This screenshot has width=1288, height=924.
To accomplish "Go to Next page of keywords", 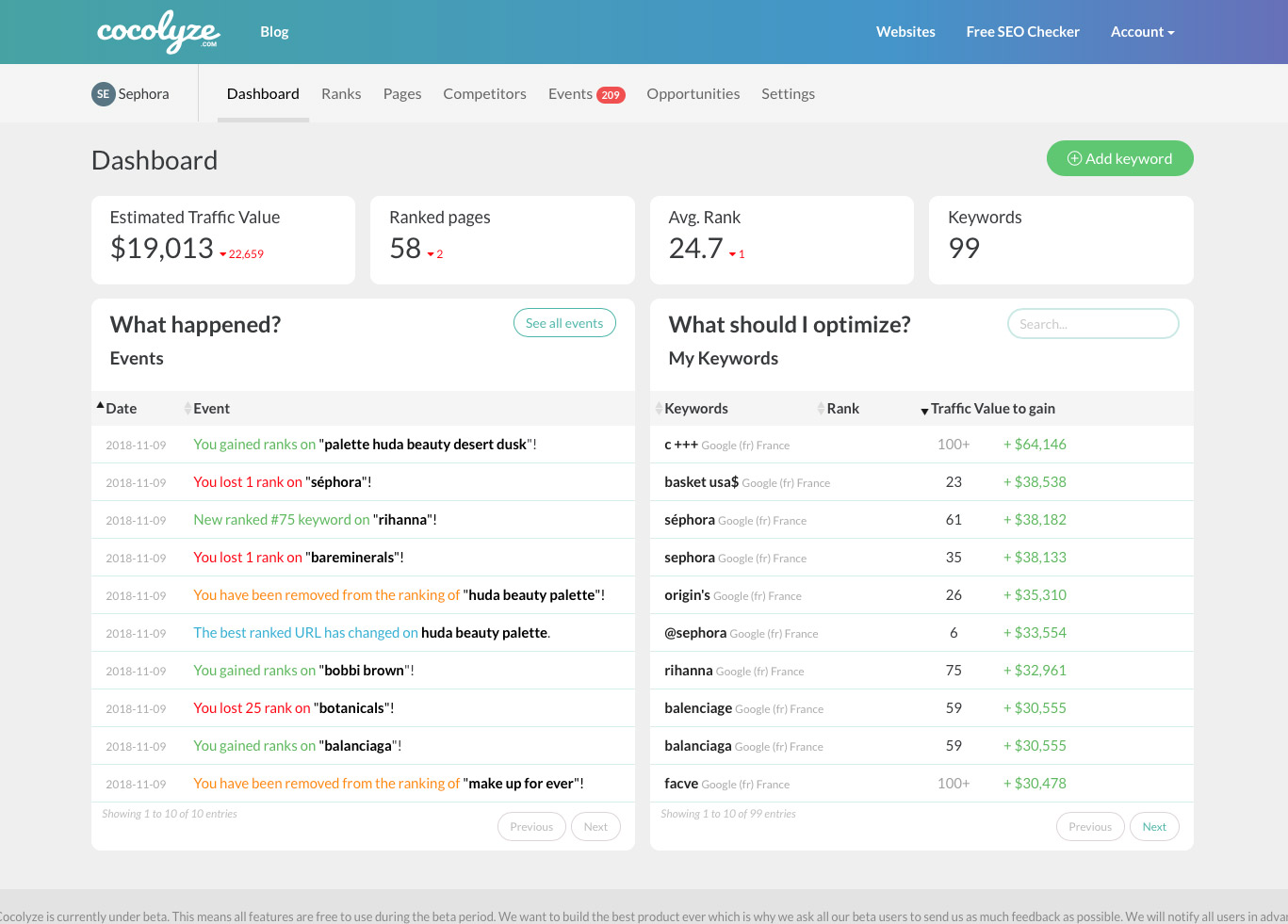I will (1154, 827).
